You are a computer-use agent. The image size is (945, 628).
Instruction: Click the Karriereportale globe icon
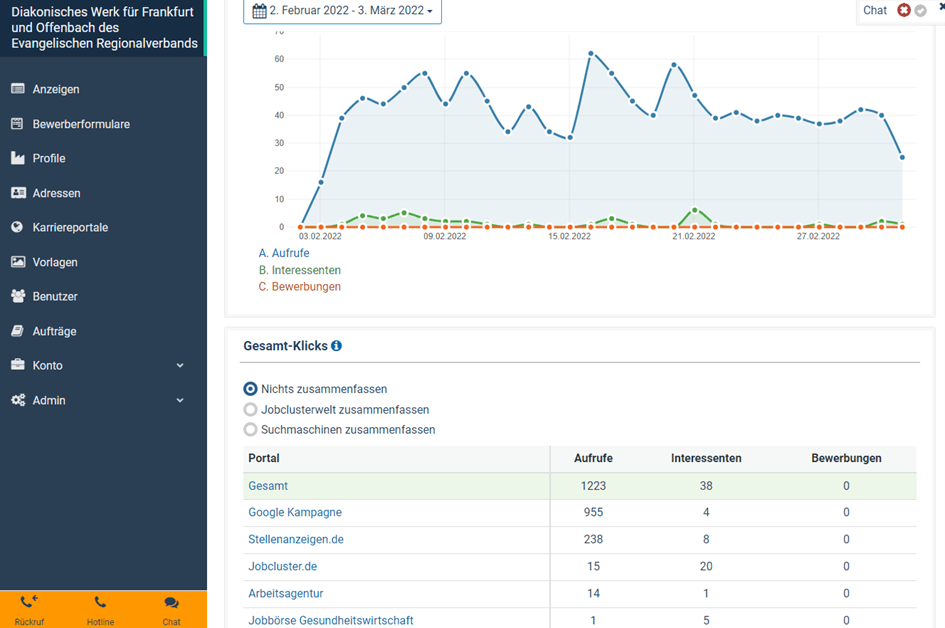pyautogui.click(x=18, y=227)
